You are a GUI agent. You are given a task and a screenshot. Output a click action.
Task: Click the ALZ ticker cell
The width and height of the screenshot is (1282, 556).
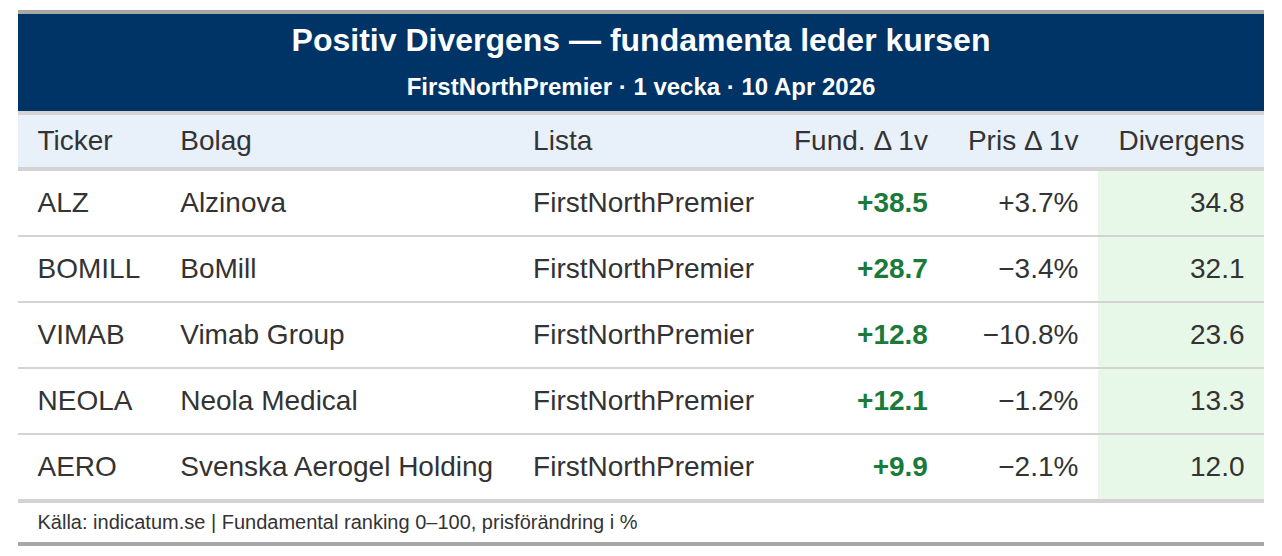[x=63, y=203]
